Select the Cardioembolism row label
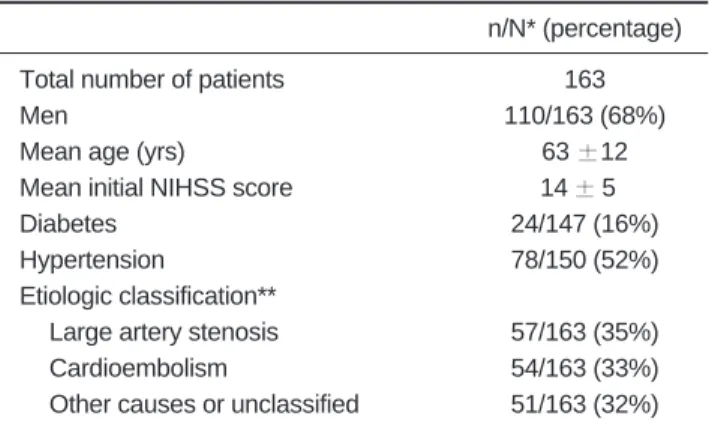Viewport: 709px width, 425px height. coord(138,368)
